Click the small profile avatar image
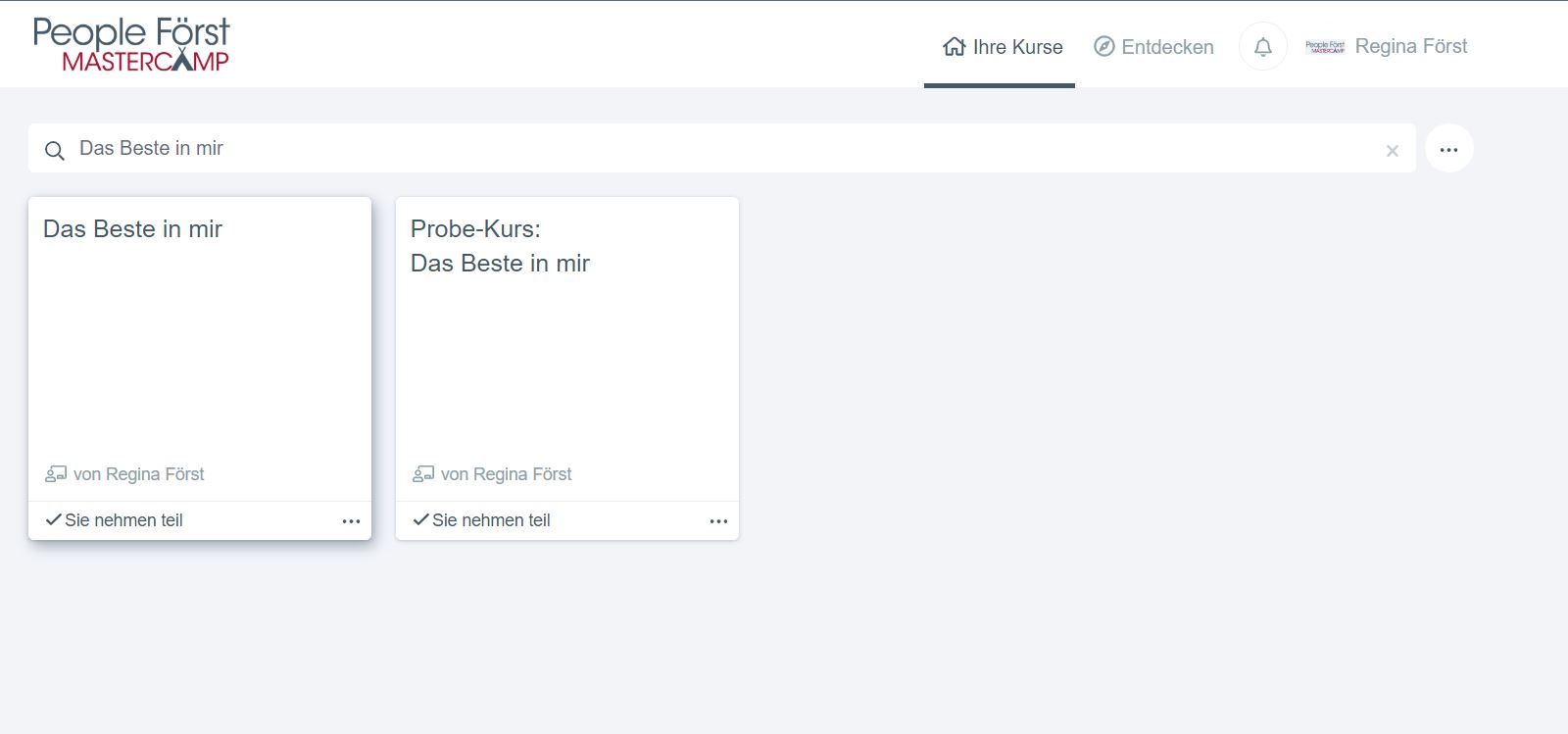 click(1325, 46)
